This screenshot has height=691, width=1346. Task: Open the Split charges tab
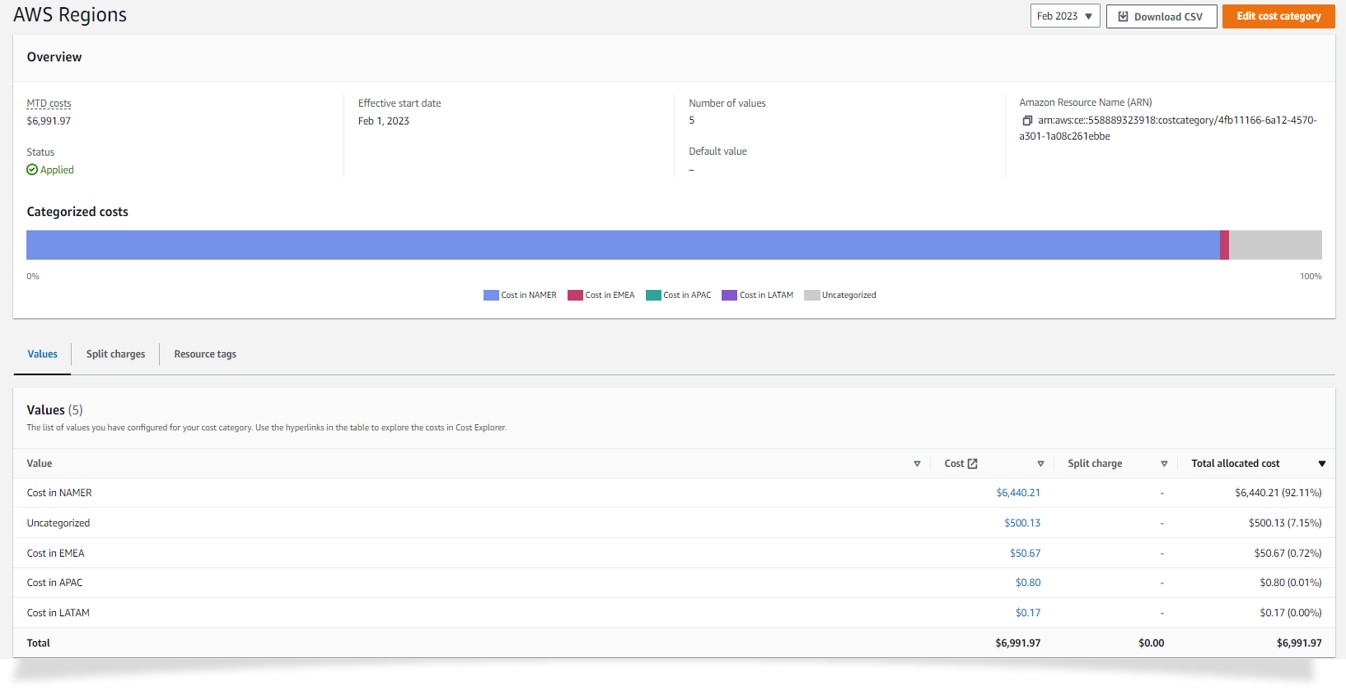[115, 354]
